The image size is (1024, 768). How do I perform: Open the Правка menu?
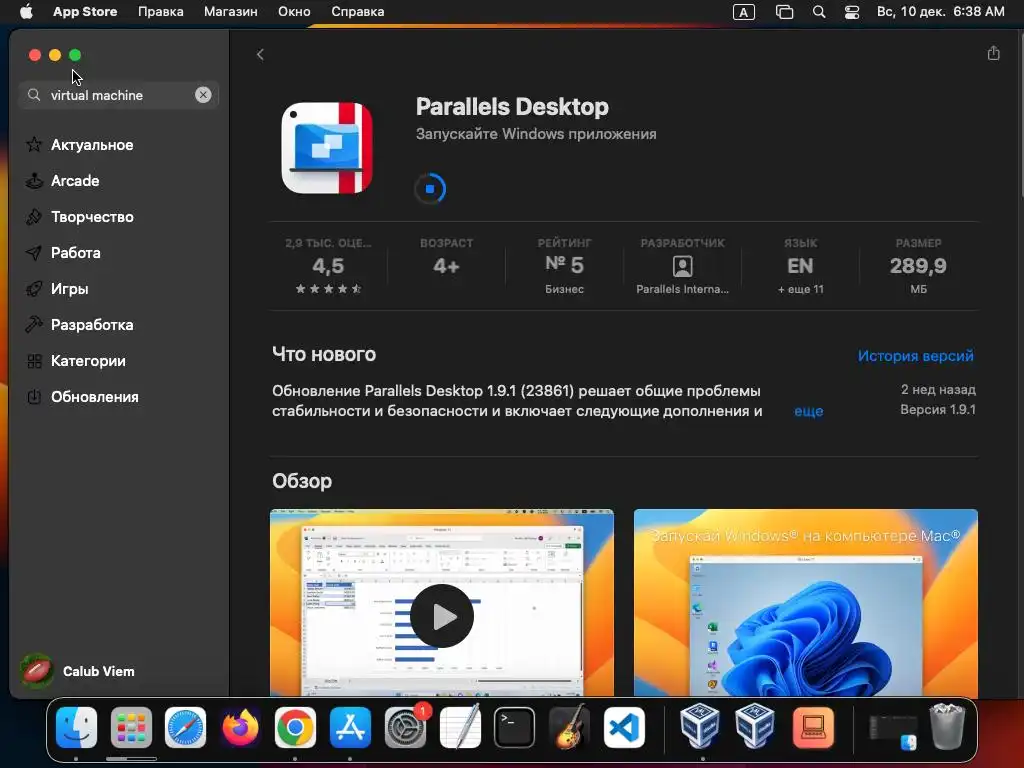click(161, 12)
